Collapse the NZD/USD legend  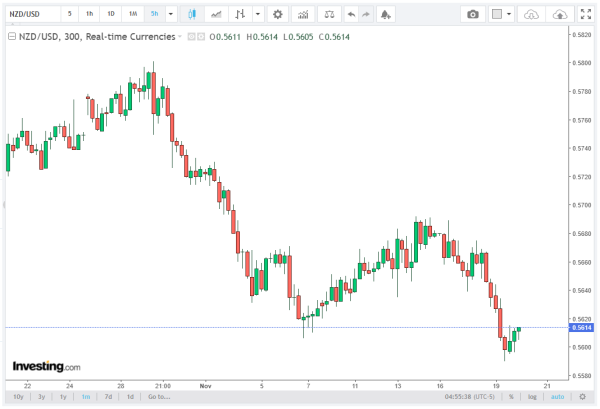pyautogui.click(x=11, y=35)
